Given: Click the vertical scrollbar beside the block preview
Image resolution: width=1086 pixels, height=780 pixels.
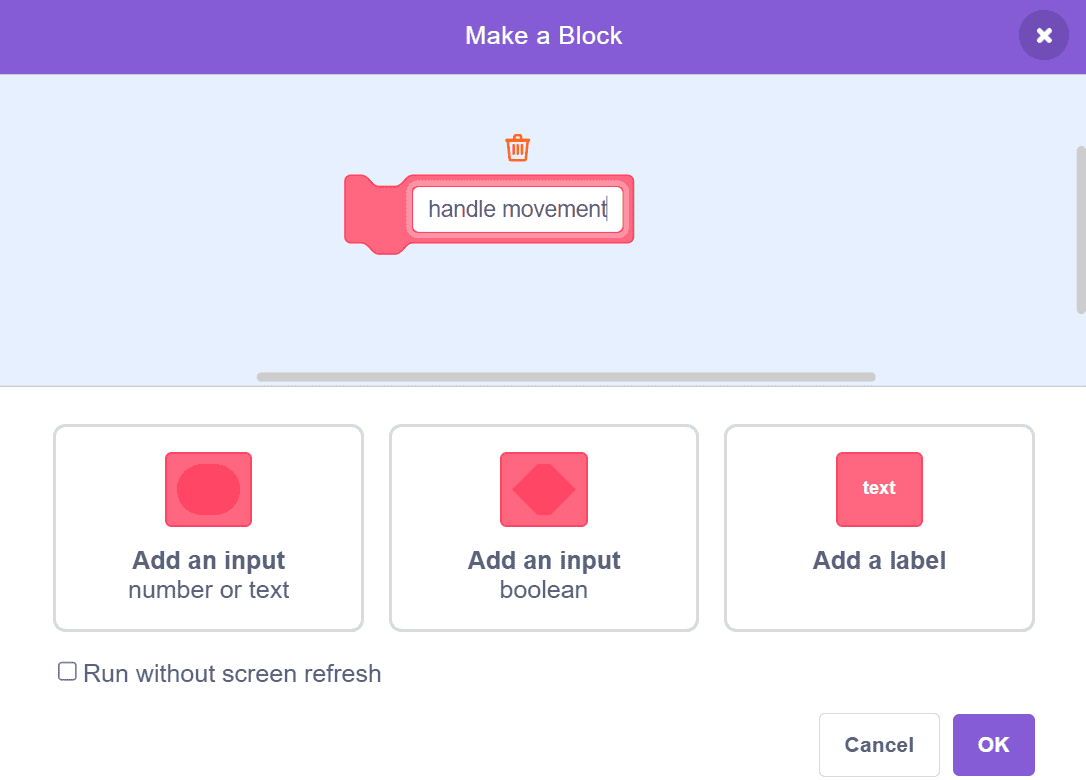Looking at the screenshot, I should click(x=1080, y=230).
